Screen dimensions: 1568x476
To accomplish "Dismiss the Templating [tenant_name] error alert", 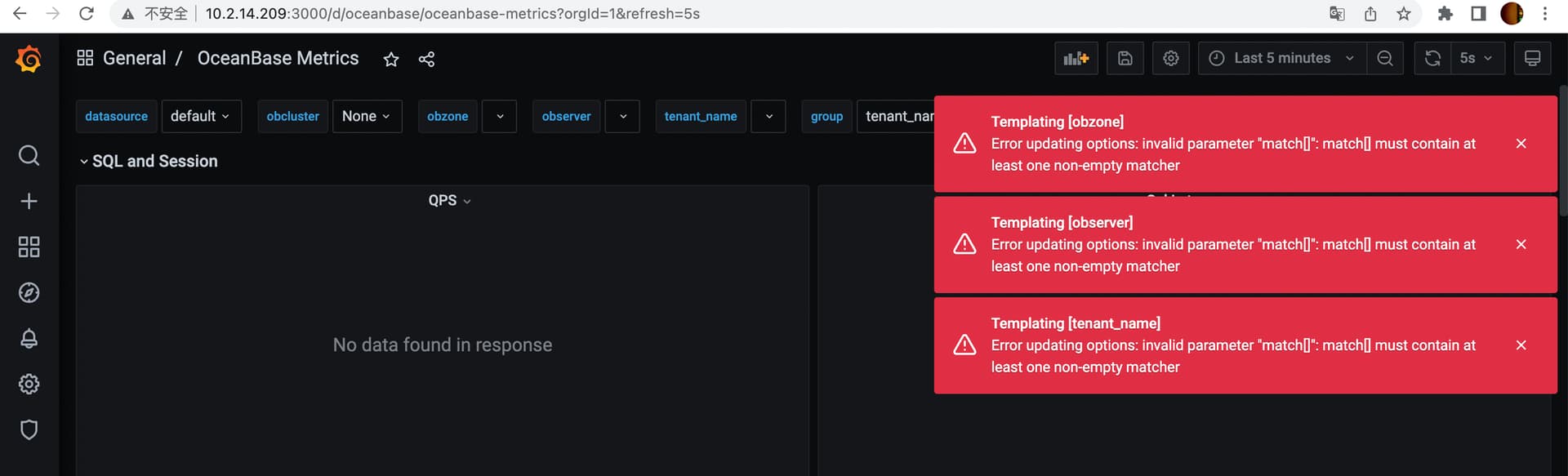I will 1521,345.
